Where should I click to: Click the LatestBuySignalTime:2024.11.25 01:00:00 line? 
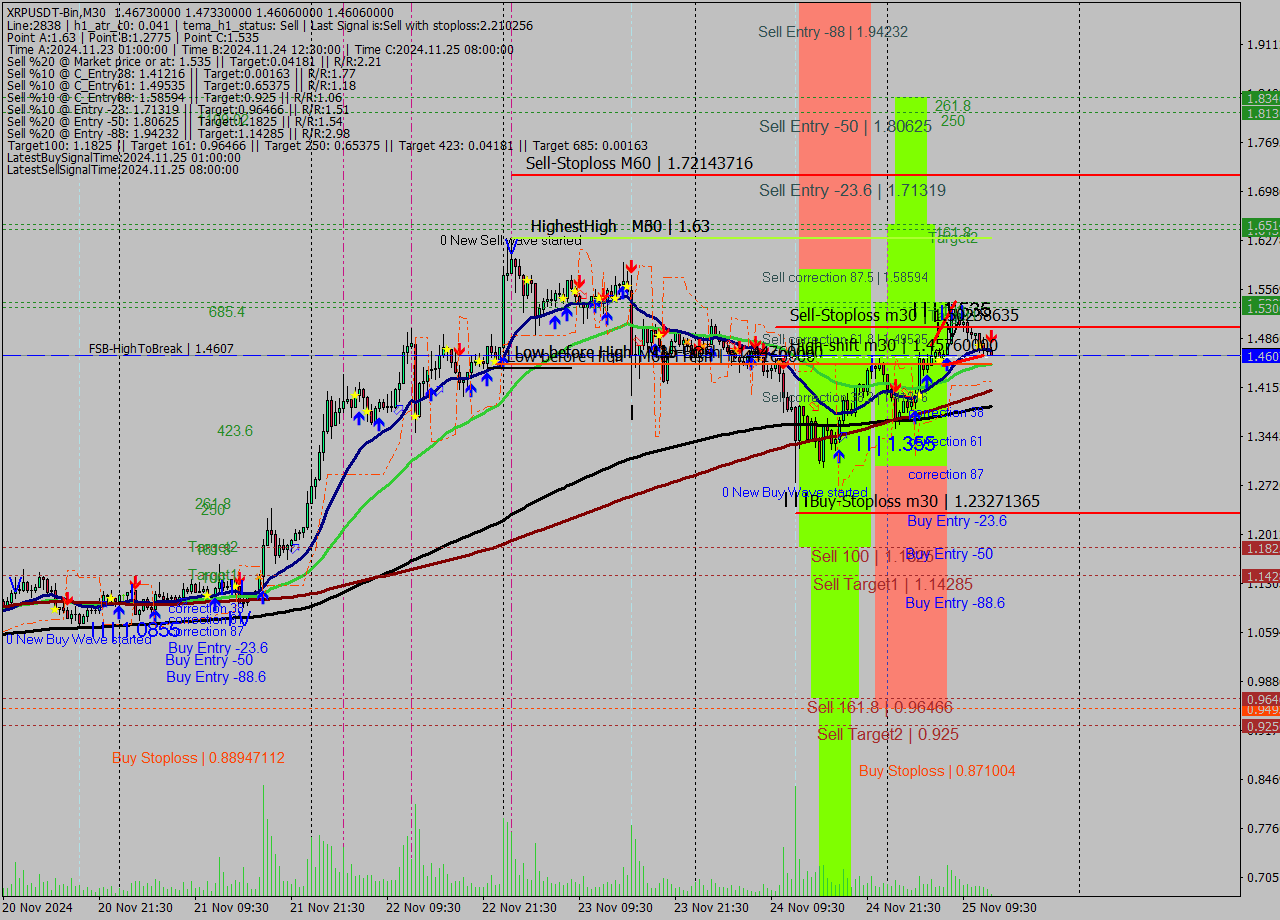(x=123, y=158)
